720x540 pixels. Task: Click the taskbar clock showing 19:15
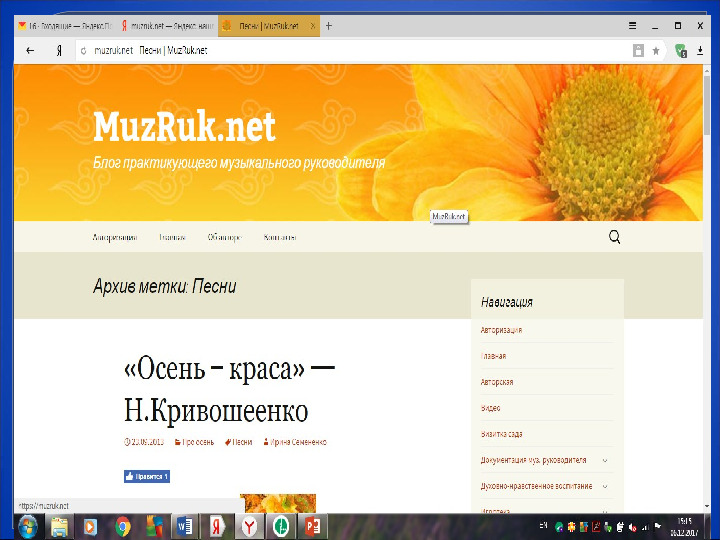click(684, 527)
